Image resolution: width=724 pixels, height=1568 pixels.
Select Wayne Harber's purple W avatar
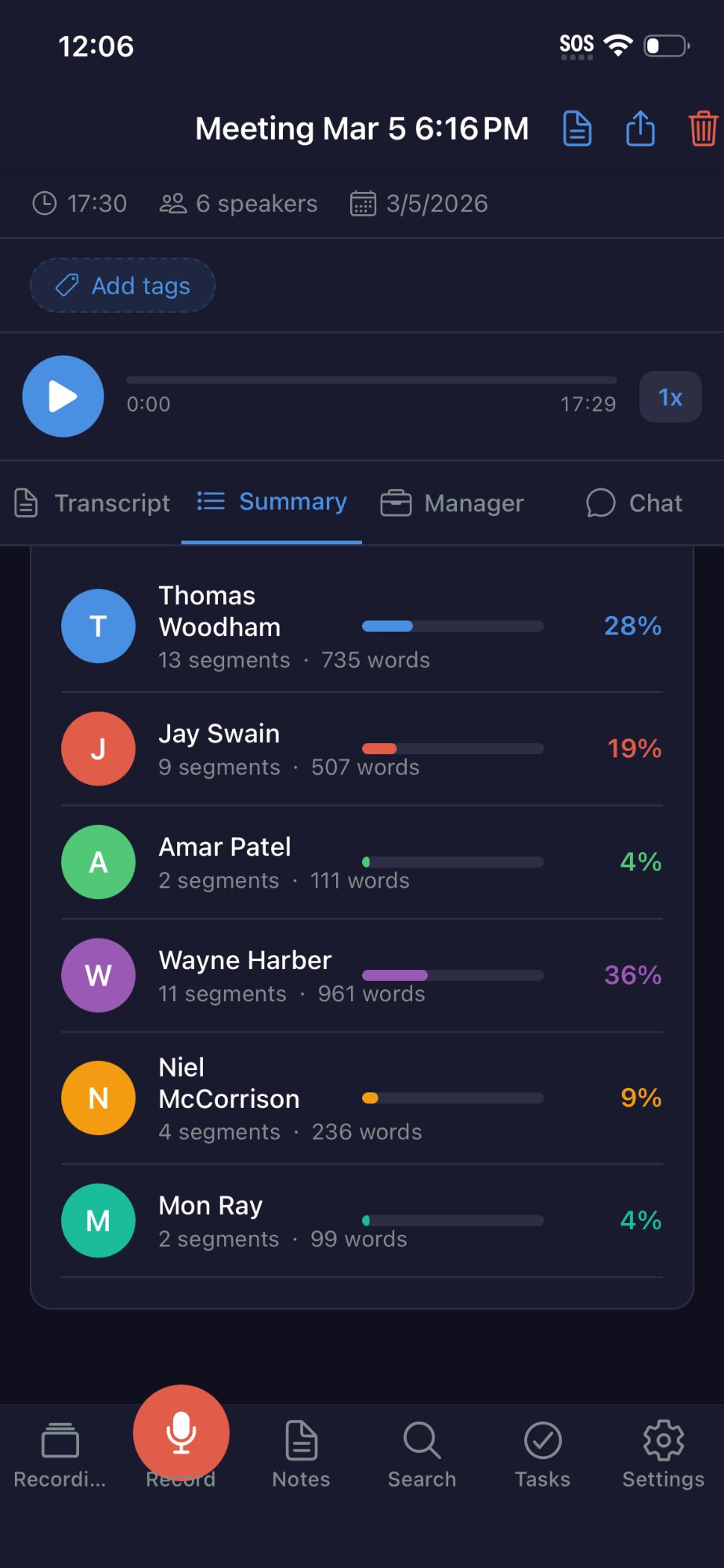click(99, 975)
